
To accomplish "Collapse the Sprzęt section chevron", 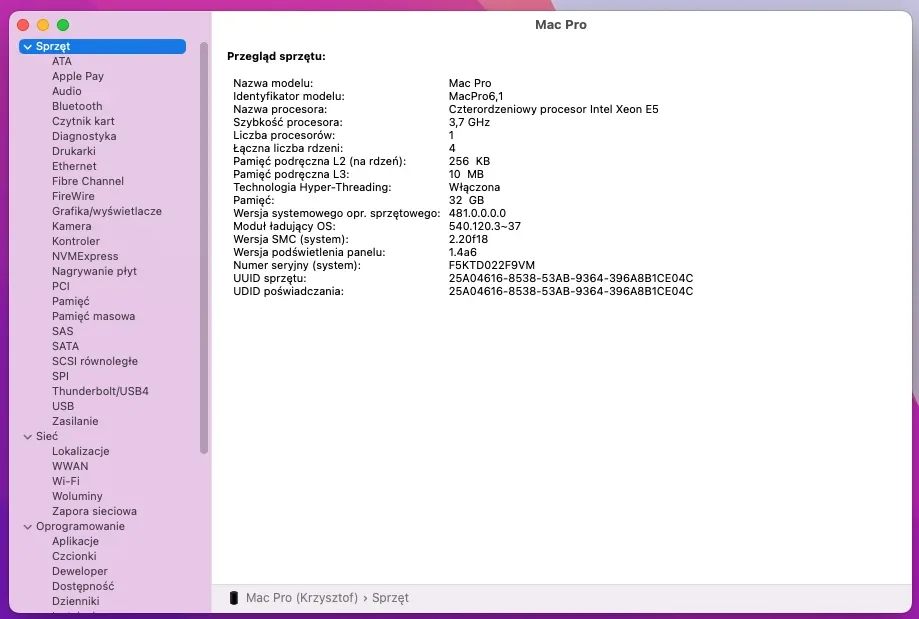I will coord(28,46).
